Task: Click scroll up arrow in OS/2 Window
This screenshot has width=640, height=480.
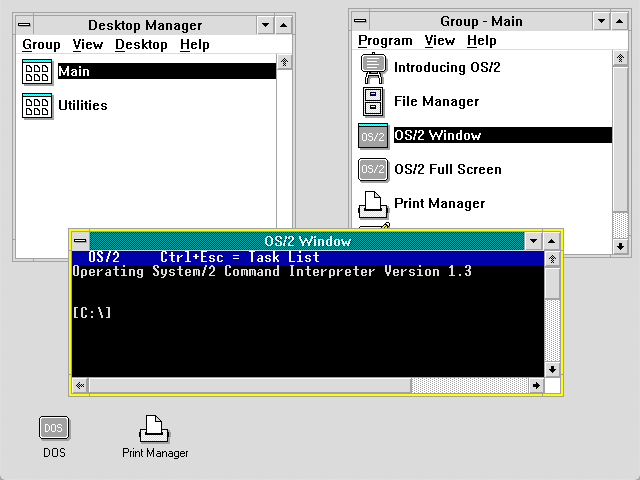Action: (x=552, y=259)
